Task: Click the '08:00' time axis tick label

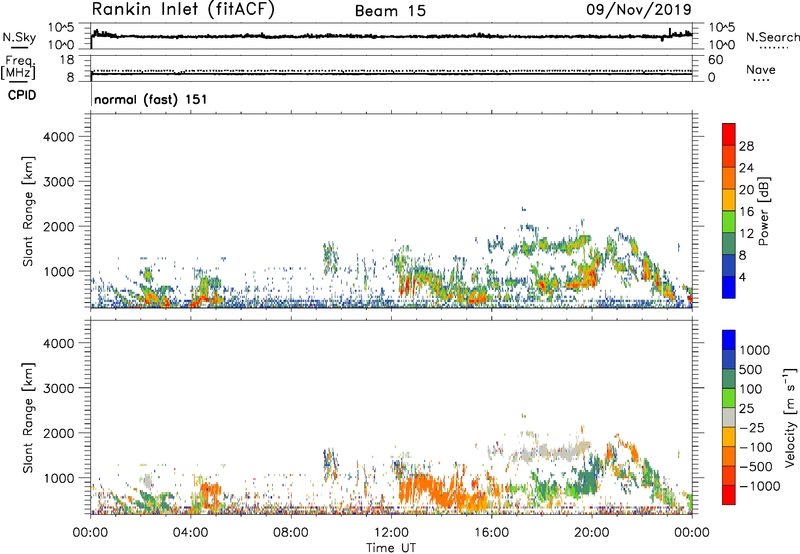Action: click(x=291, y=533)
